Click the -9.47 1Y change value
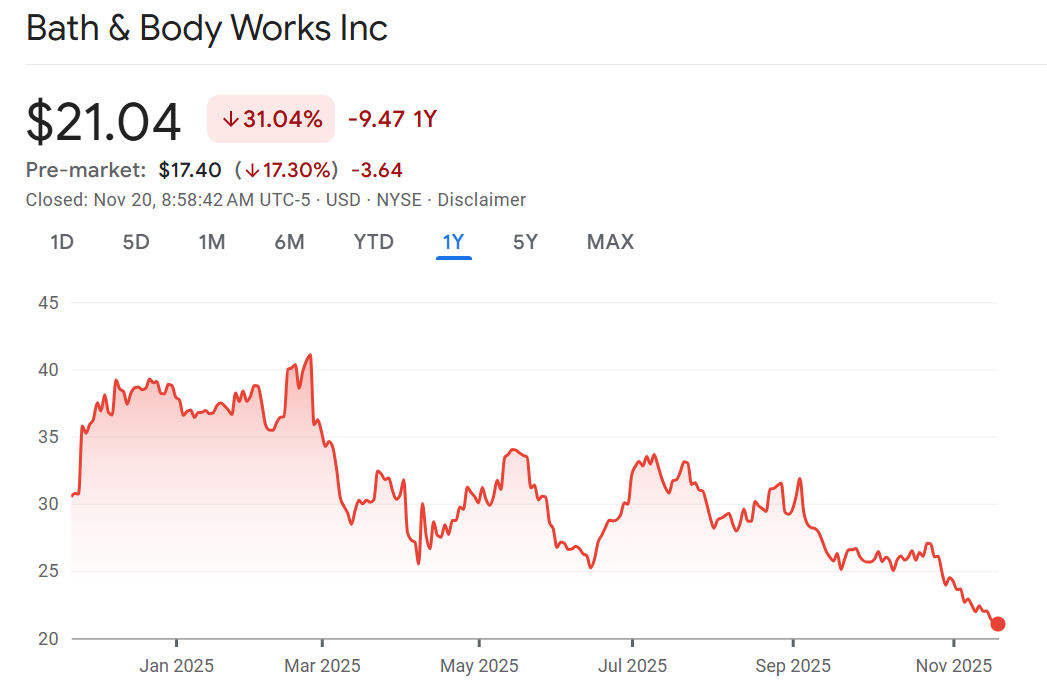The height and width of the screenshot is (693, 1047). point(392,120)
